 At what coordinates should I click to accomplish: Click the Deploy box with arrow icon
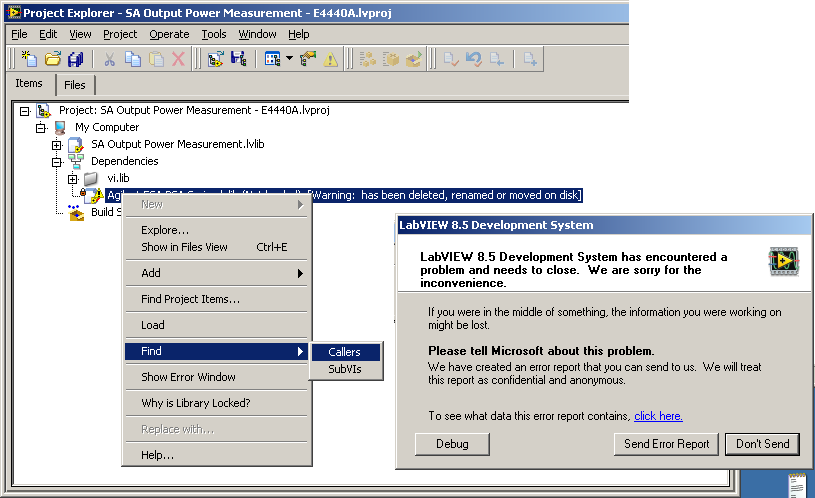coord(414,59)
